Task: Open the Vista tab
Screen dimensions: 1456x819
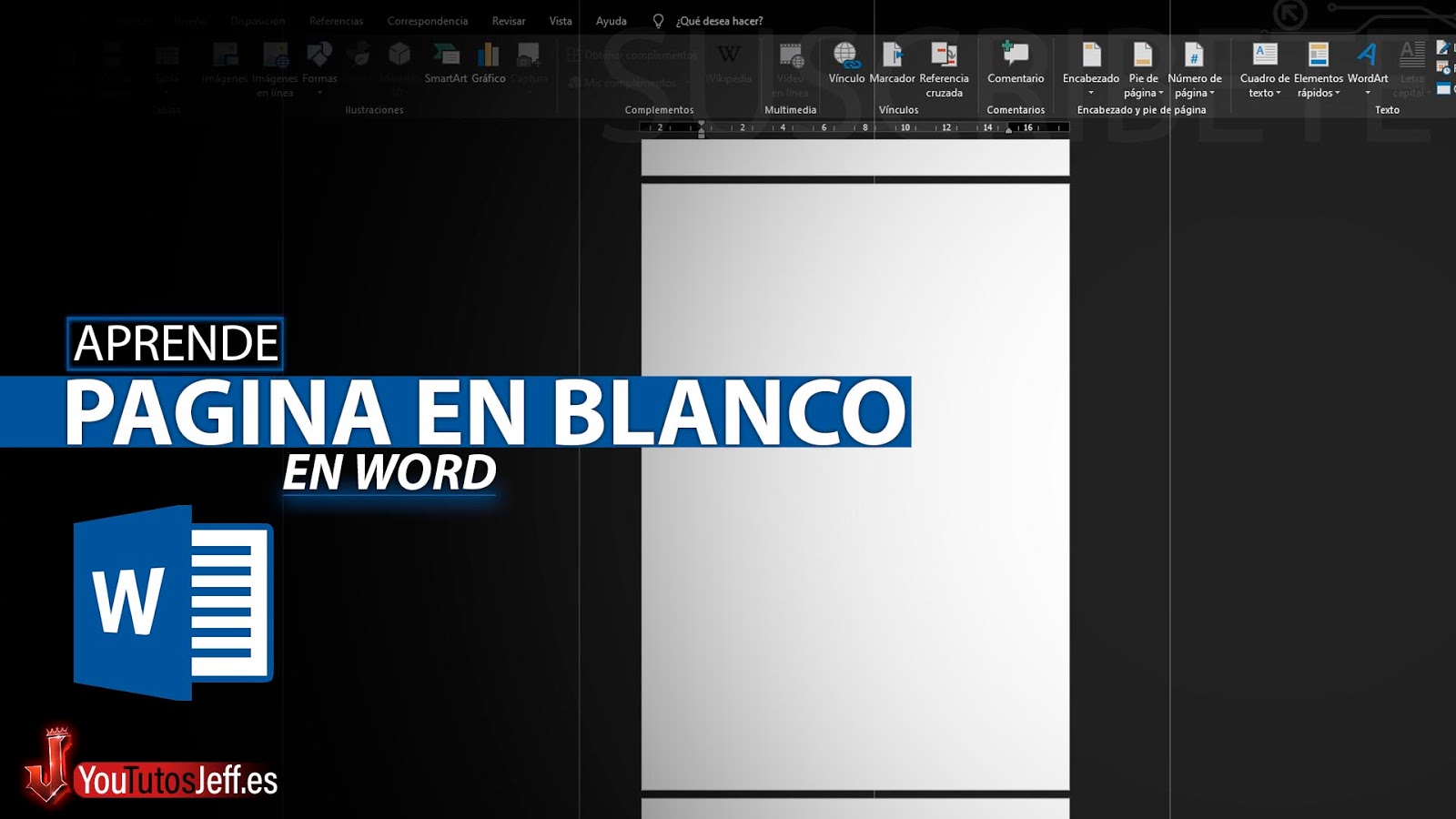Action: coord(561,21)
